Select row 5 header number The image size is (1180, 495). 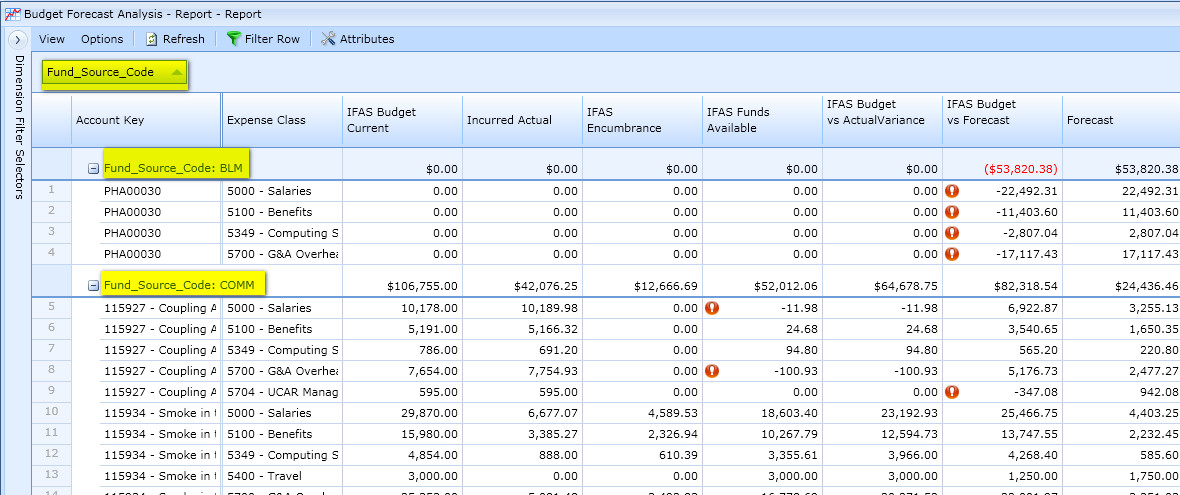tap(52, 307)
